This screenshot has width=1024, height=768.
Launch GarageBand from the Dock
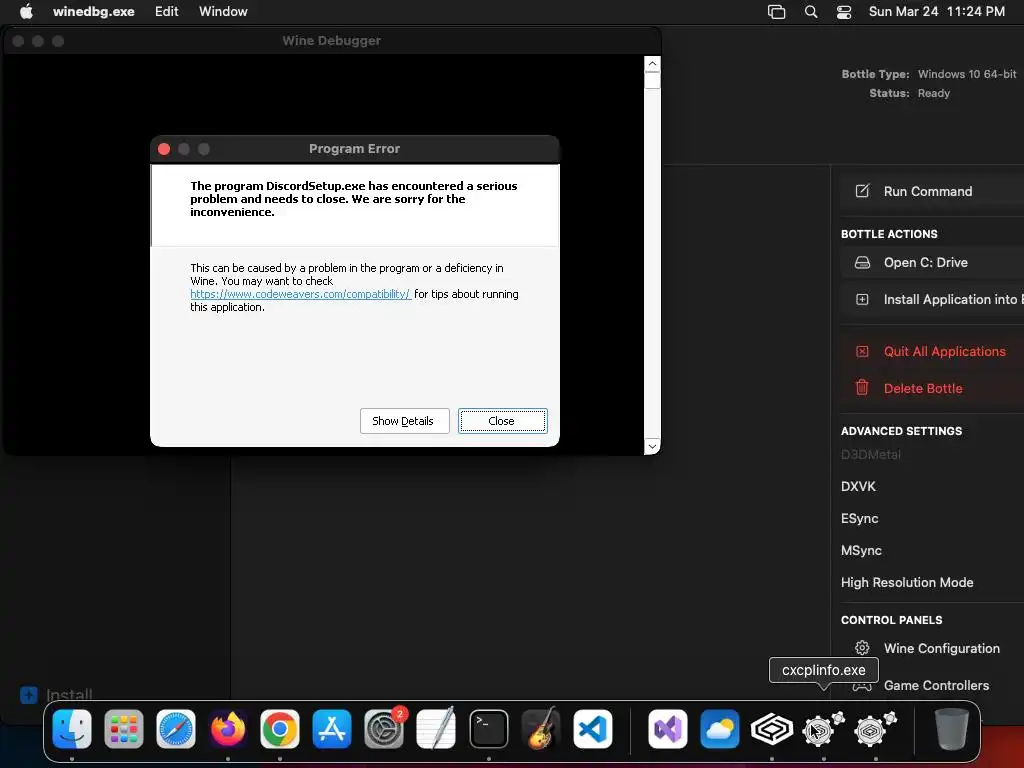[541, 729]
